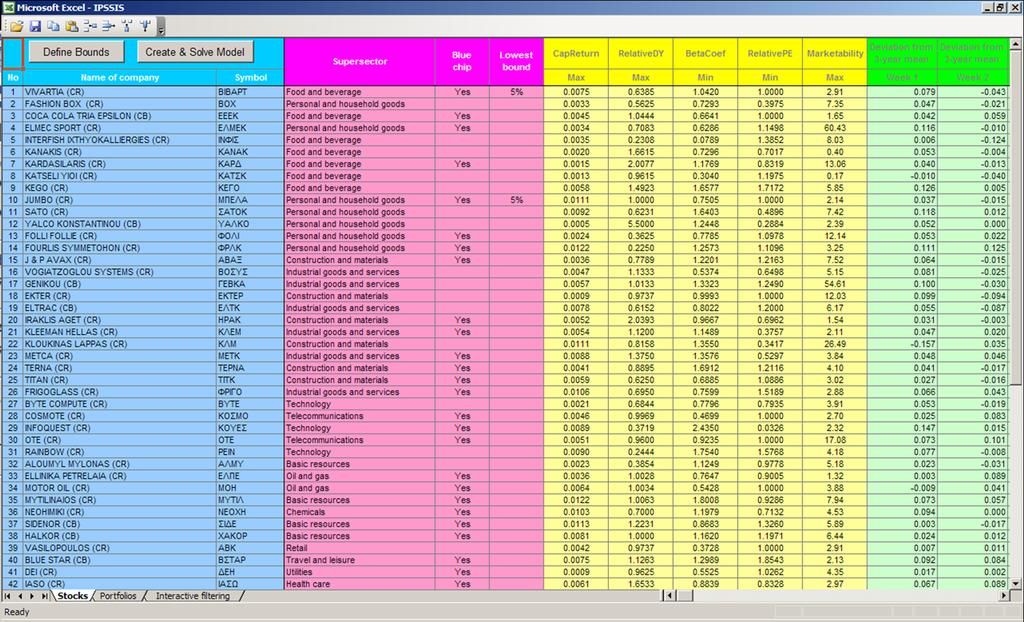Click the Paste clipboard icon
1024x622 pixels.
click(72, 26)
